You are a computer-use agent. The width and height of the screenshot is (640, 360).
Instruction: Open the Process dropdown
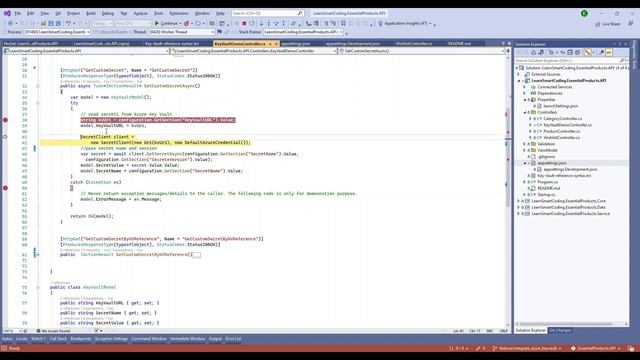pyautogui.click(x=57, y=32)
